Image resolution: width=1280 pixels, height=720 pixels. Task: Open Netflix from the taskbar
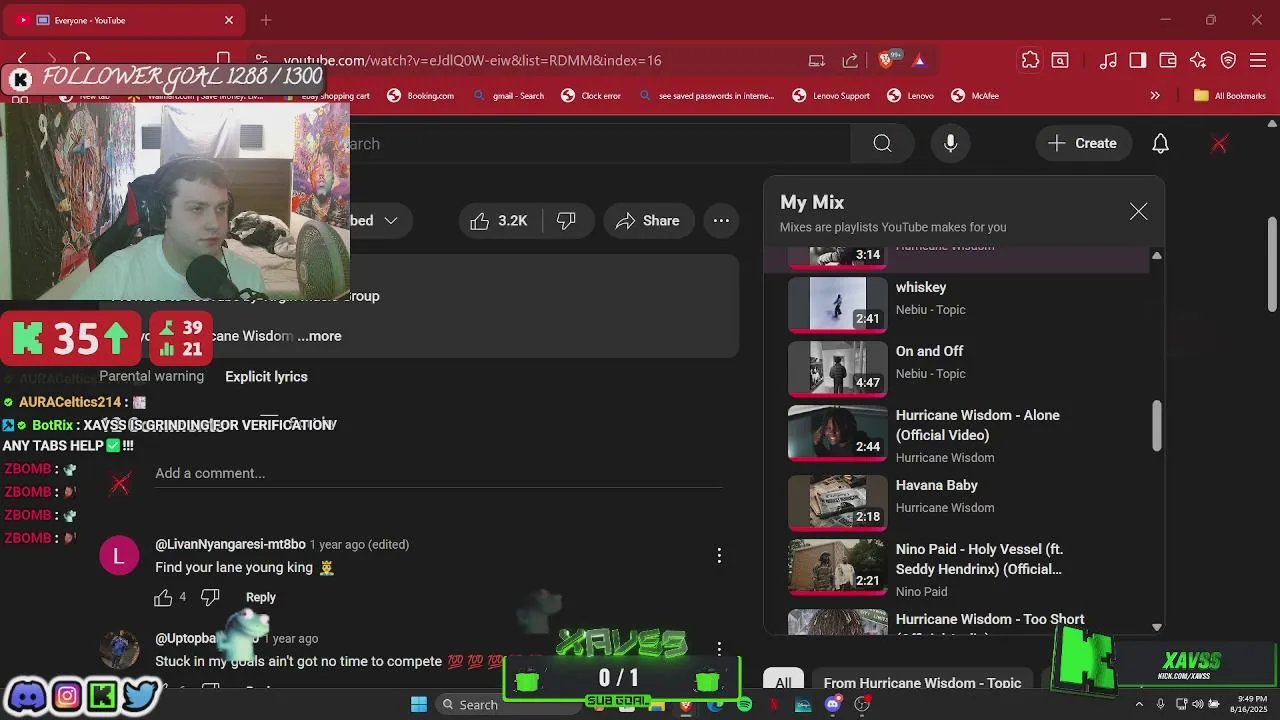[774, 704]
